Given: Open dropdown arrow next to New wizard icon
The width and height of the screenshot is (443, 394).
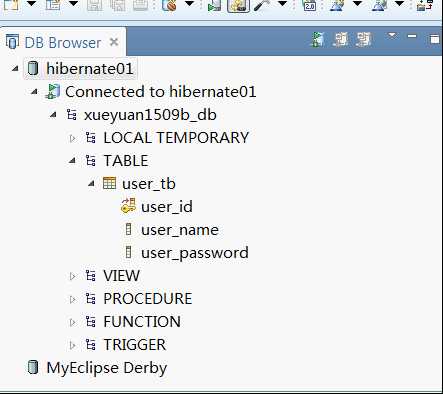Looking at the screenshot, I should tap(31, 3).
